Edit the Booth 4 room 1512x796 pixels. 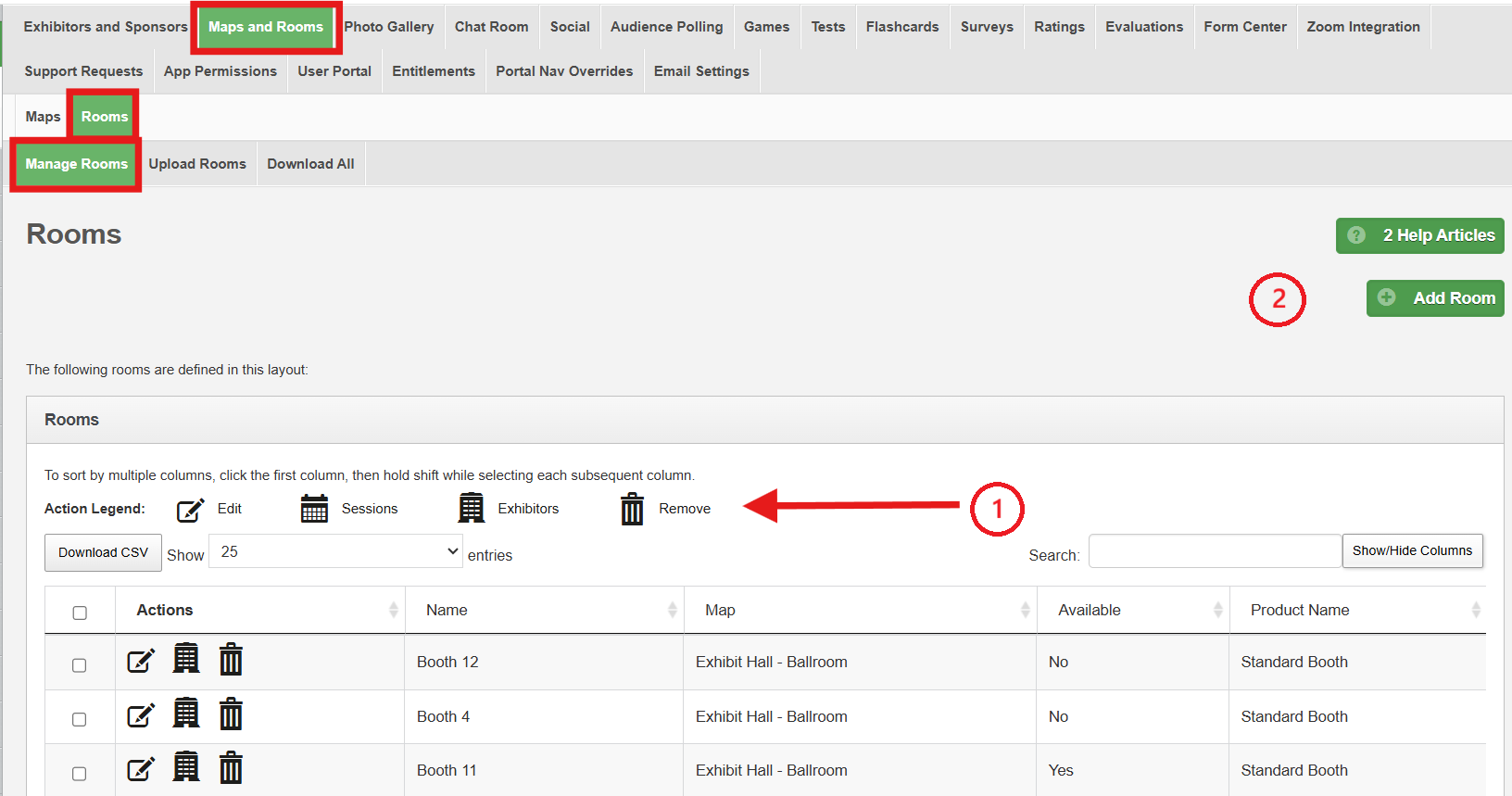[141, 715]
